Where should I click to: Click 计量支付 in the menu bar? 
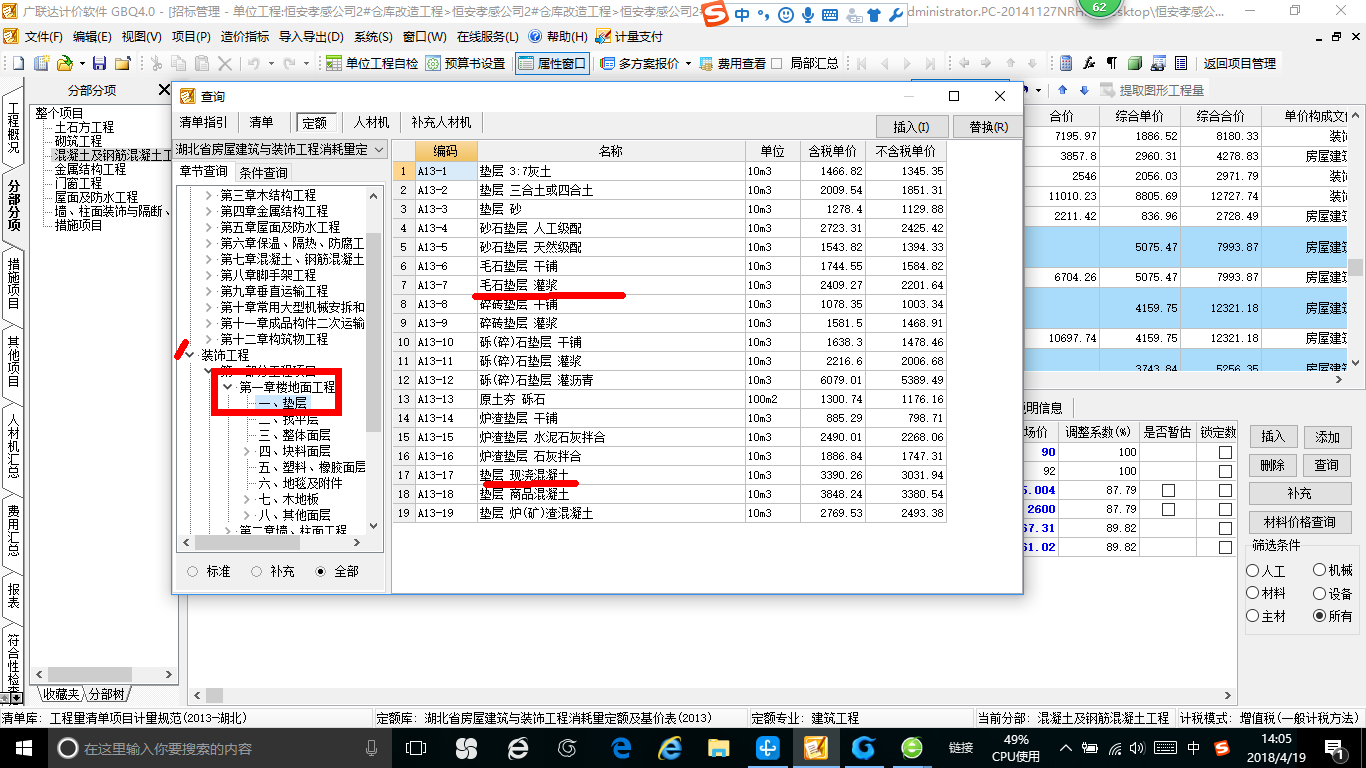[x=629, y=36]
